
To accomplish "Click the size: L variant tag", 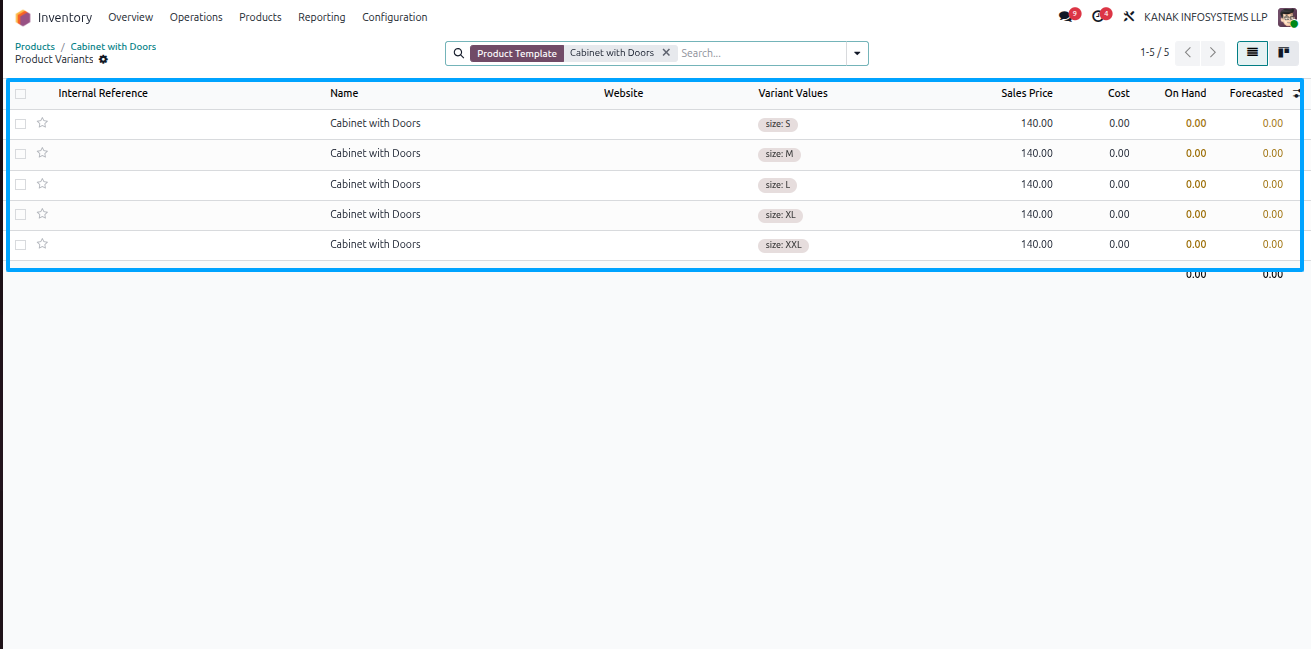I will point(777,185).
